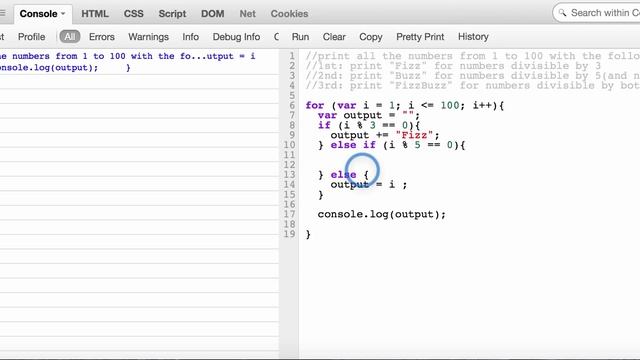The image size is (640, 360).
Task: Switch to the Net tab
Action: pyautogui.click(x=247, y=14)
